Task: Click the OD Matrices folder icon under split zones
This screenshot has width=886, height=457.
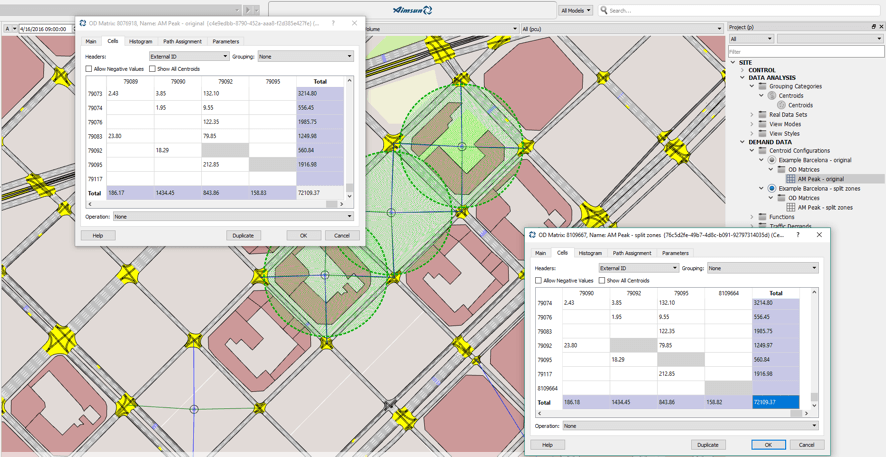Action: [x=781, y=198]
